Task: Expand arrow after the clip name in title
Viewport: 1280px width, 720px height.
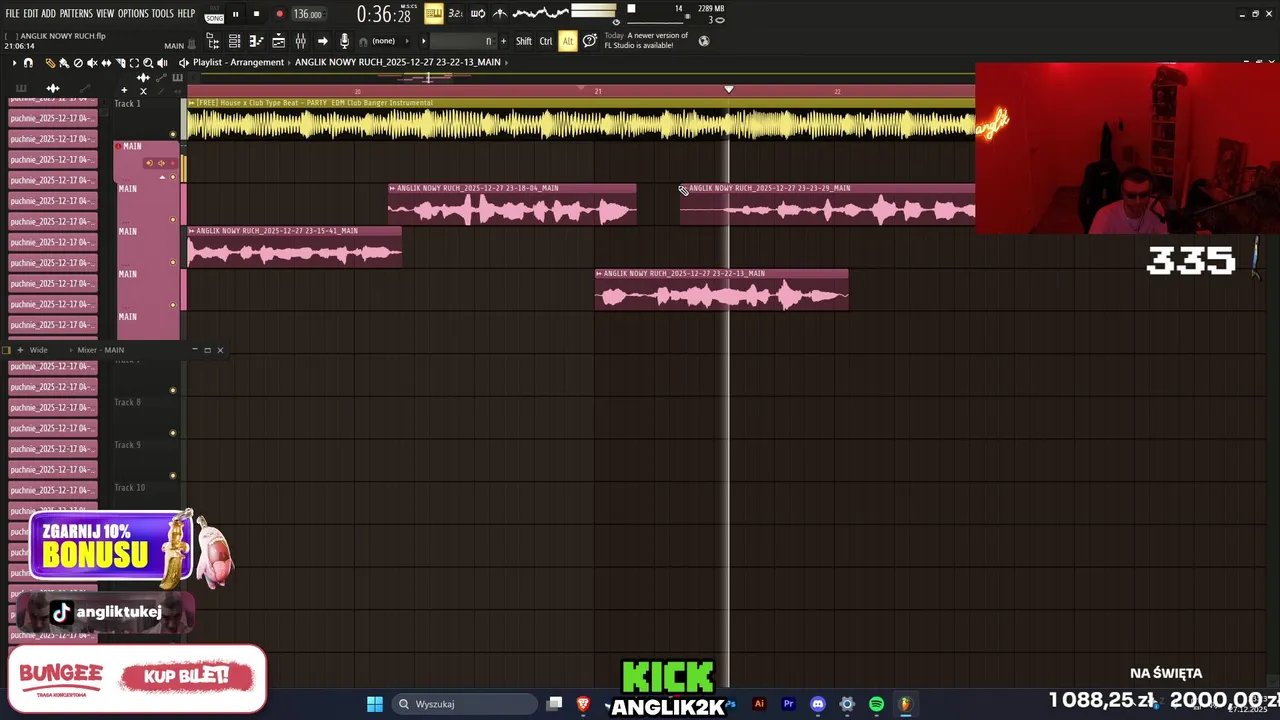Action: pos(507,62)
